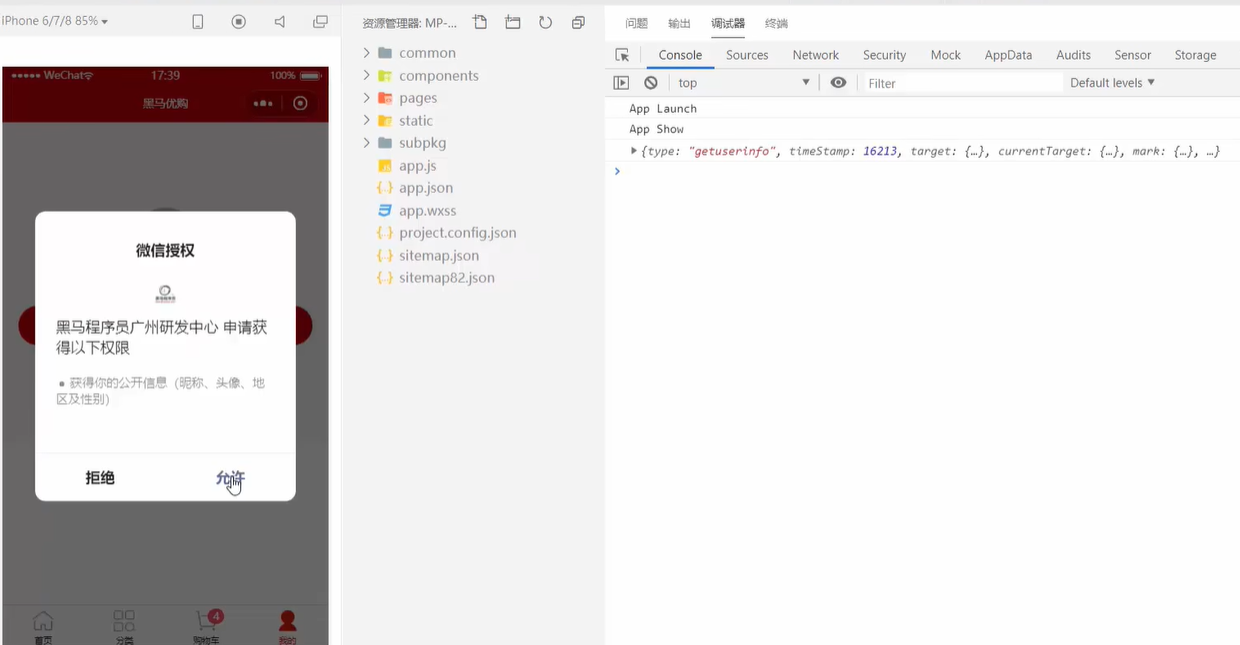This screenshot has height=645, width=1240.
Task: Switch to the 终端 panel tab
Action: pos(776,23)
